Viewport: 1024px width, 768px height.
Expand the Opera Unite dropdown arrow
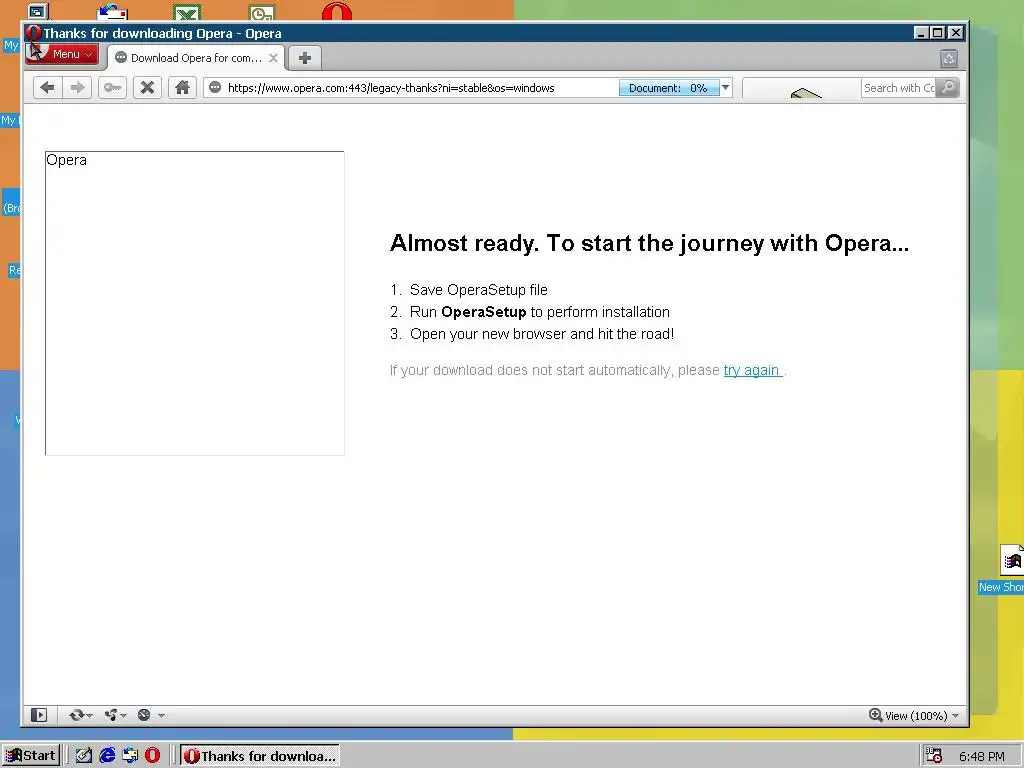click(123, 716)
